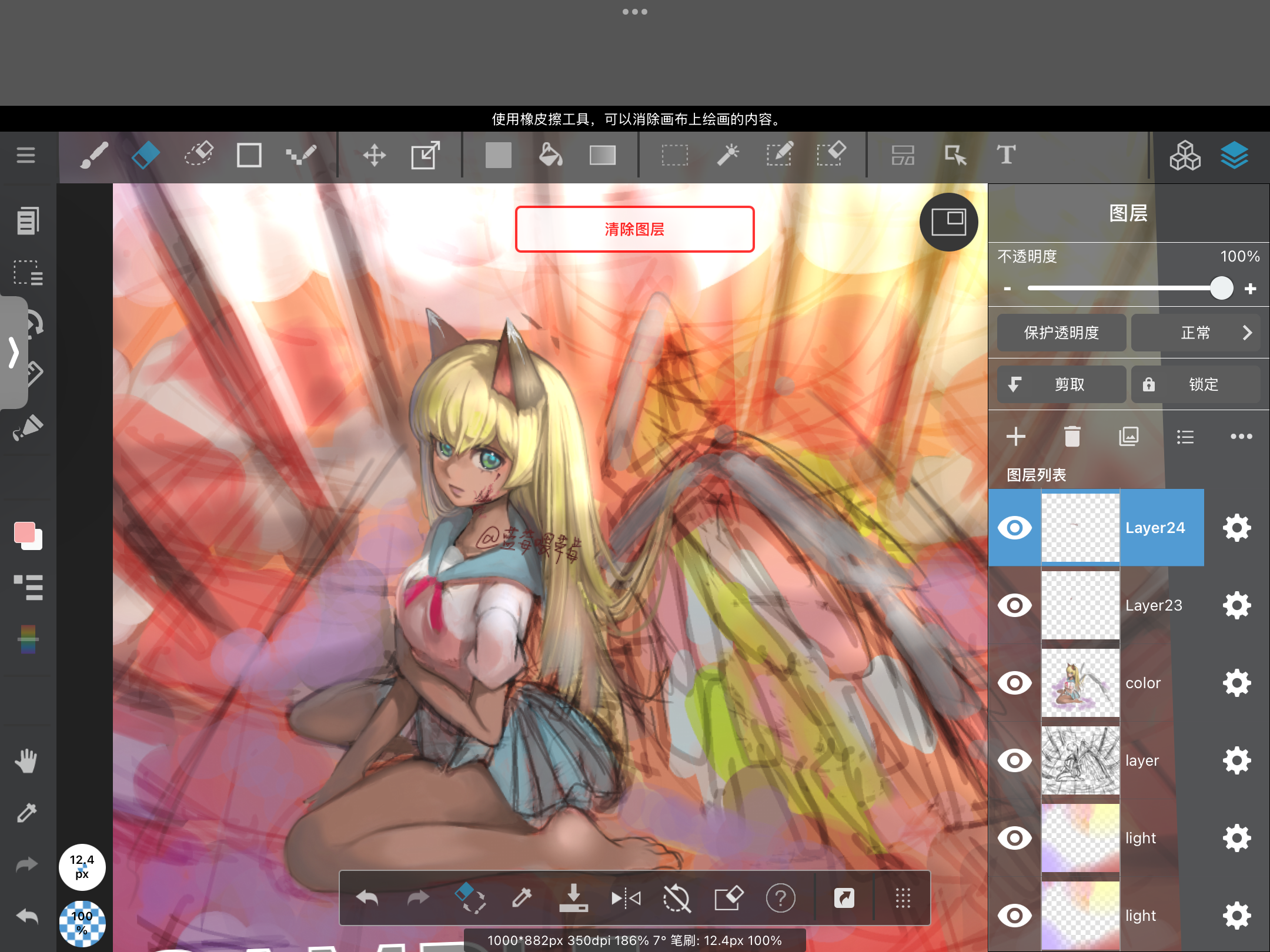Hide the Layer23 layer

tap(1015, 605)
